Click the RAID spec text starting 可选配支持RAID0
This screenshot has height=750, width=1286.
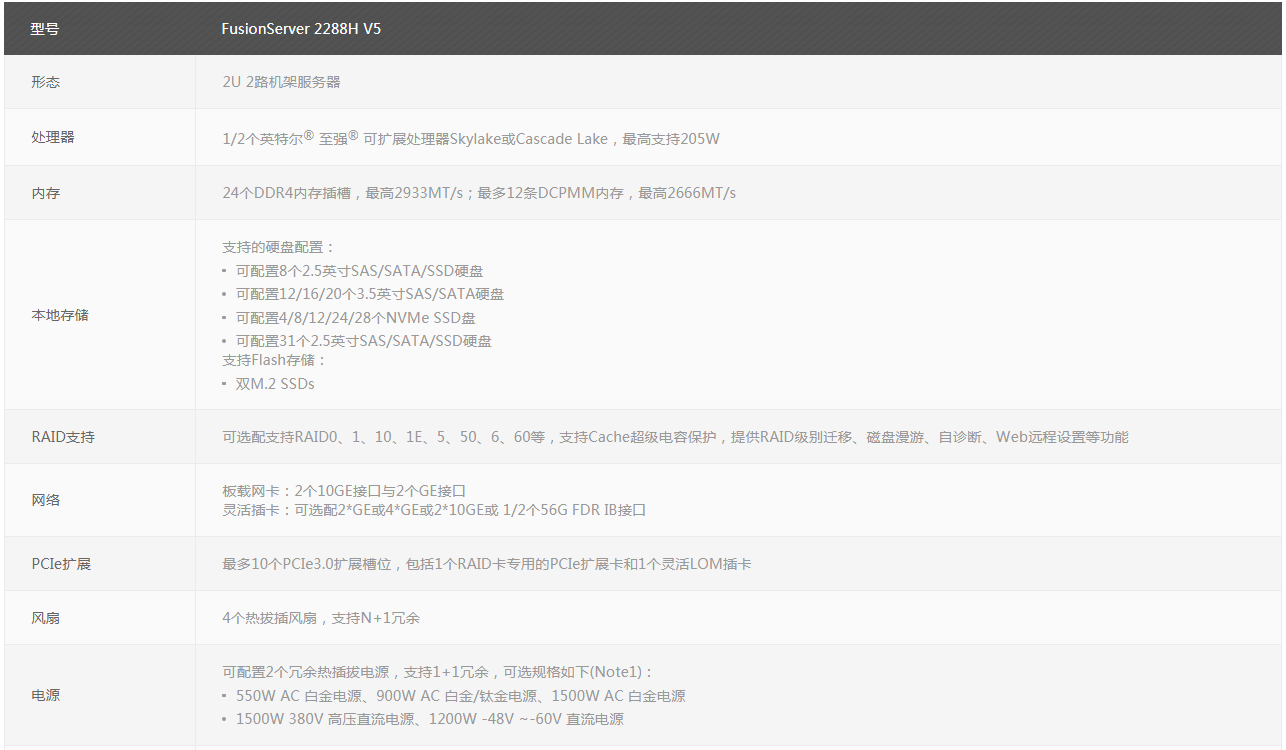click(x=675, y=437)
